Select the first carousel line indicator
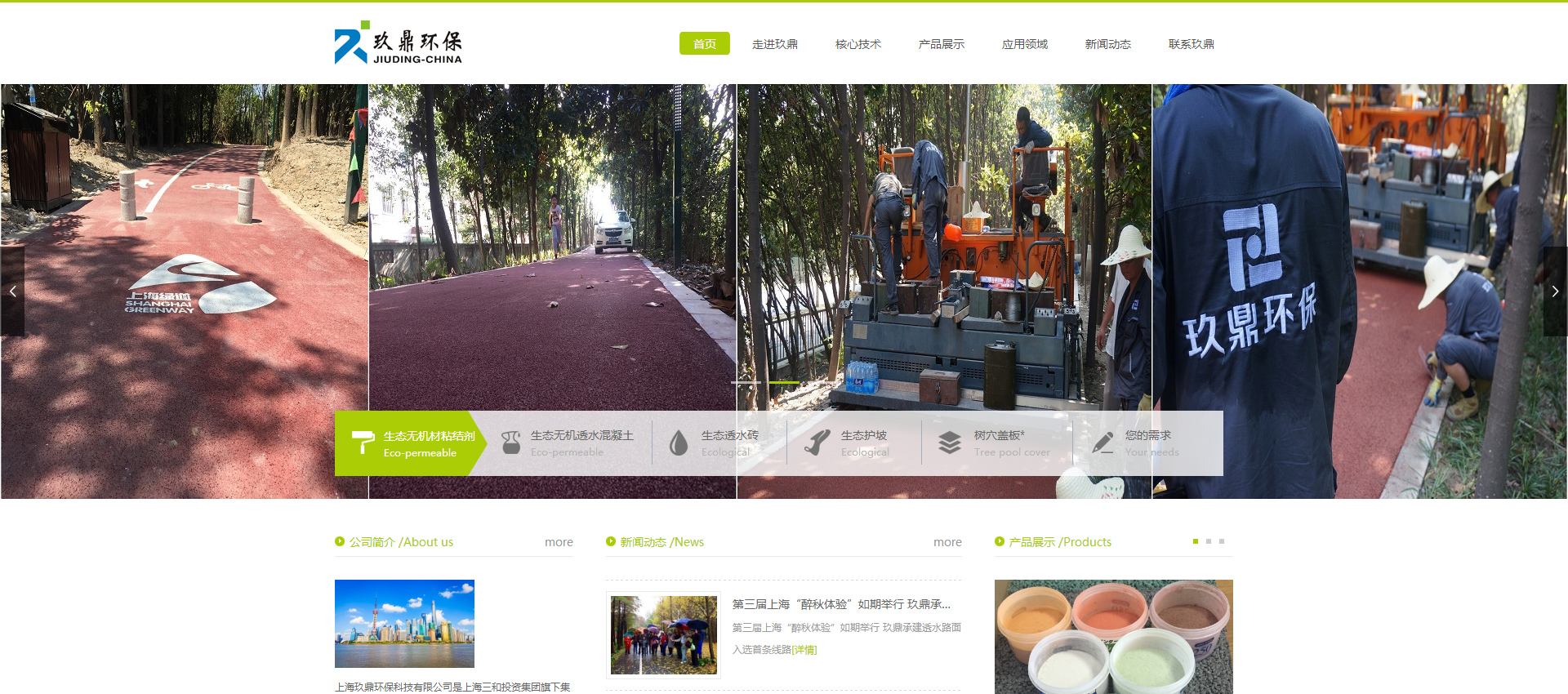 [x=746, y=382]
